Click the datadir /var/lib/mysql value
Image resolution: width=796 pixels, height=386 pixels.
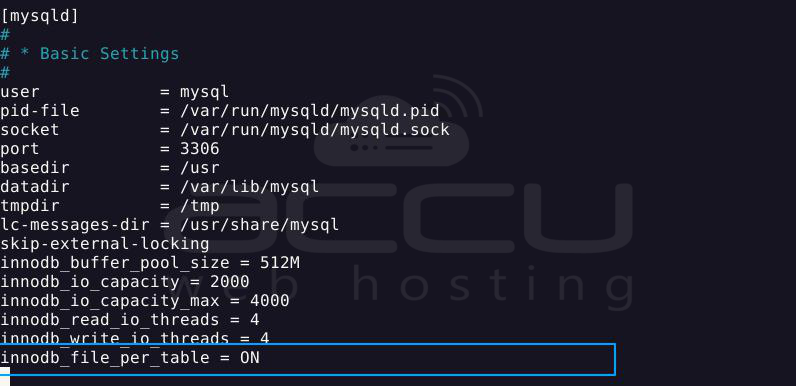pyautogui.click(x=249, y=187)
